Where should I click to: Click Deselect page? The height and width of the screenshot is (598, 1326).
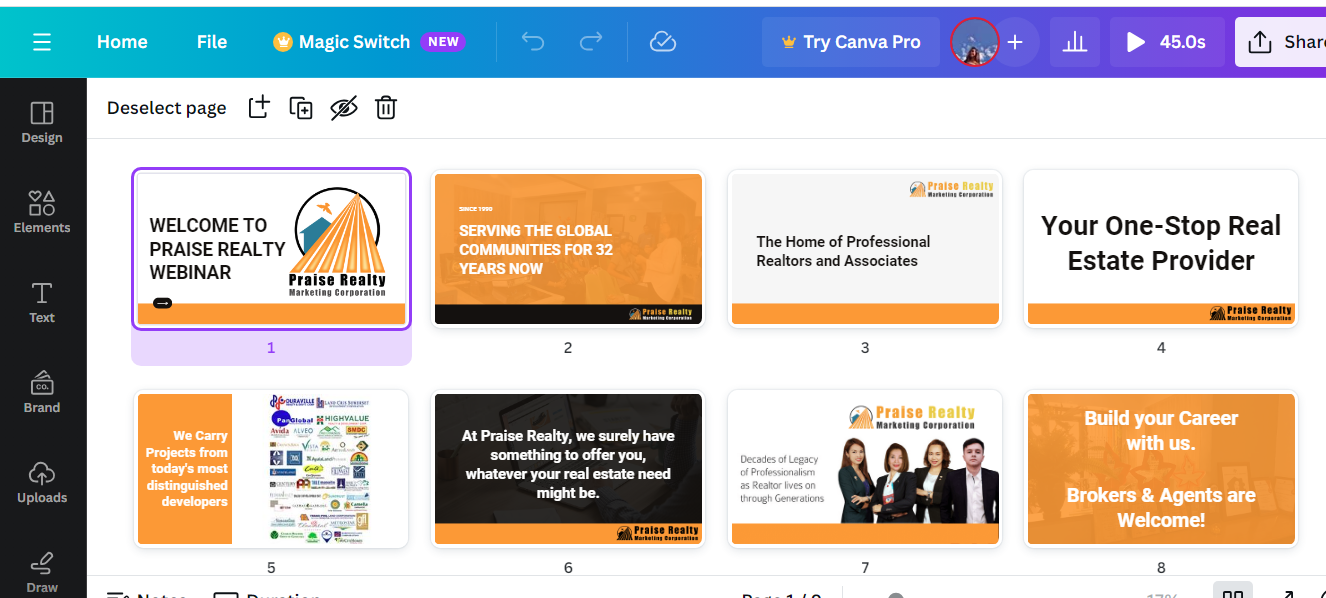pos(167,108)
